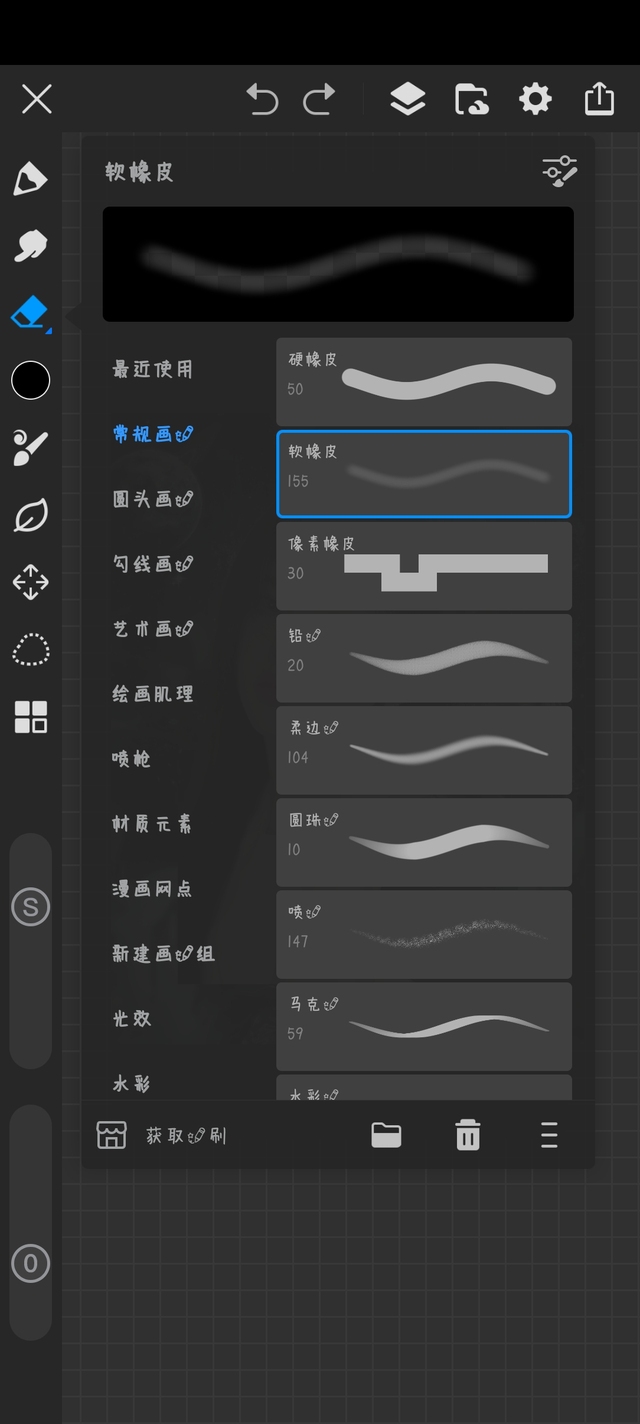Open brush settings adjustment icon
Screen dimensions: 640x1424
[x=559, y=171]
